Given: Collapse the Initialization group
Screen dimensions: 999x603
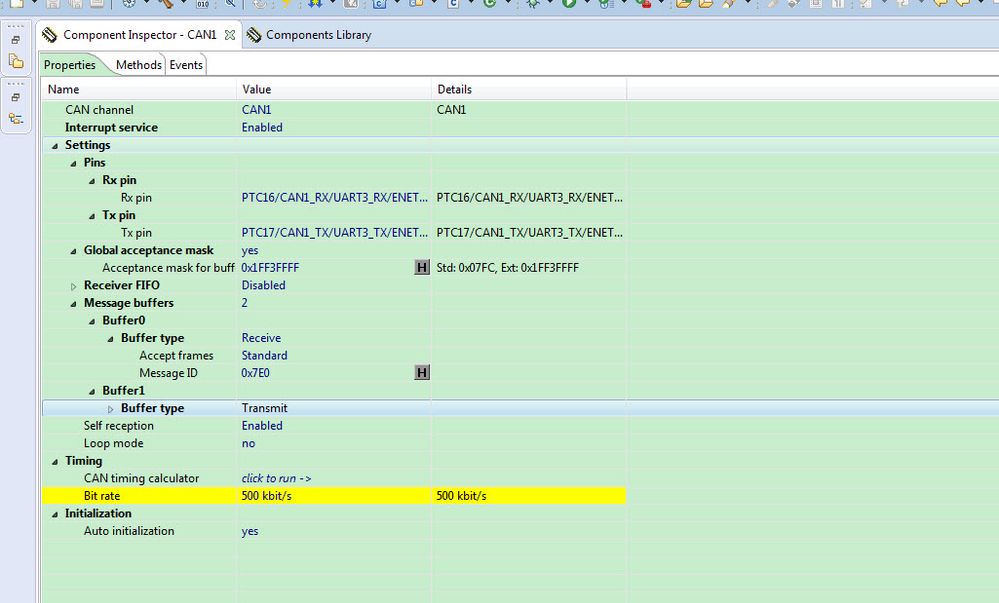Looking at the screenshot, I should (55, 514).
